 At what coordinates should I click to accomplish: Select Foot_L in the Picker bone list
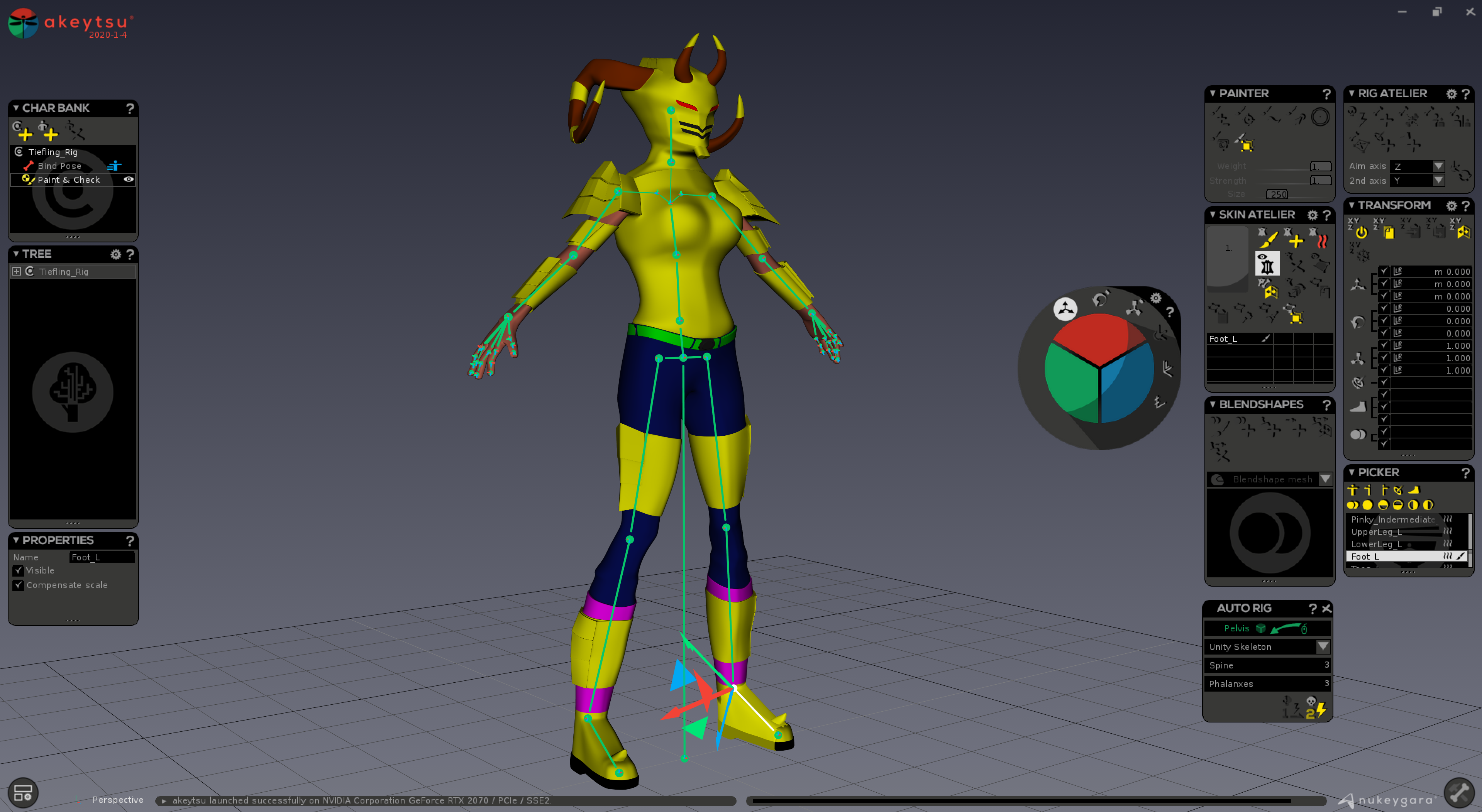point(1381,557)
